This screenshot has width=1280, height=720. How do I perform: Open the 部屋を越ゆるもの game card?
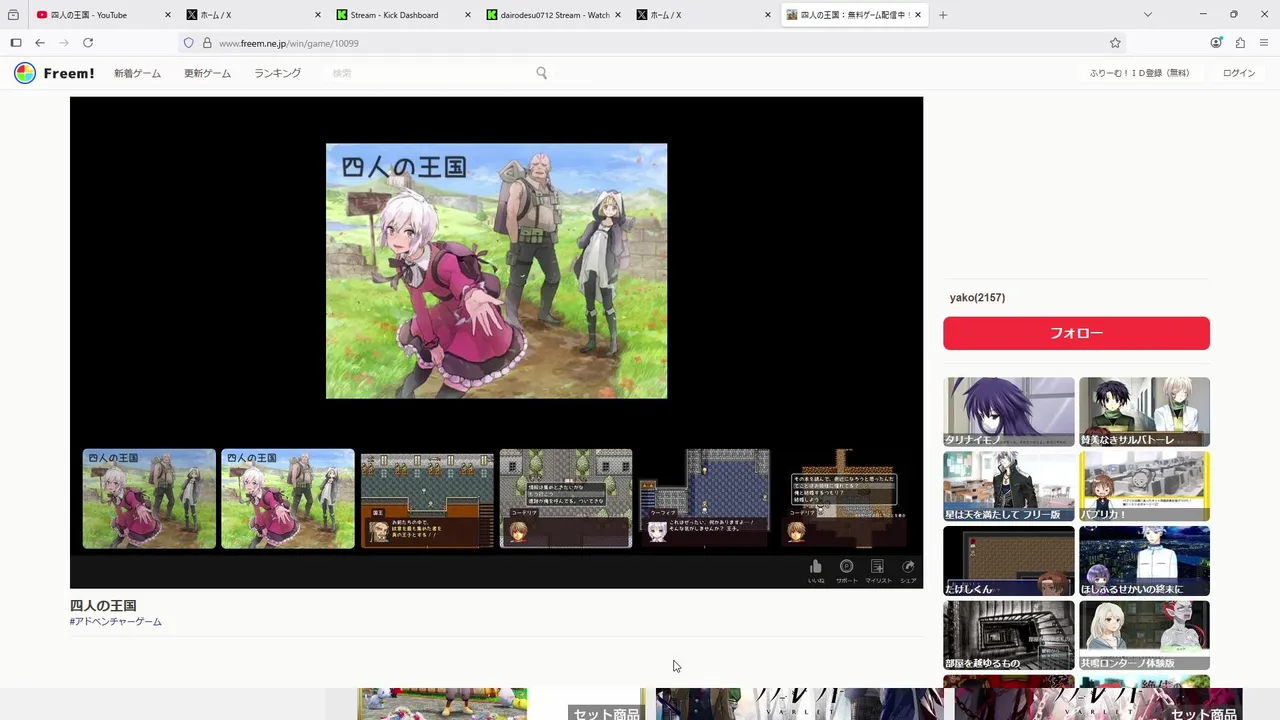point(1008,635)
